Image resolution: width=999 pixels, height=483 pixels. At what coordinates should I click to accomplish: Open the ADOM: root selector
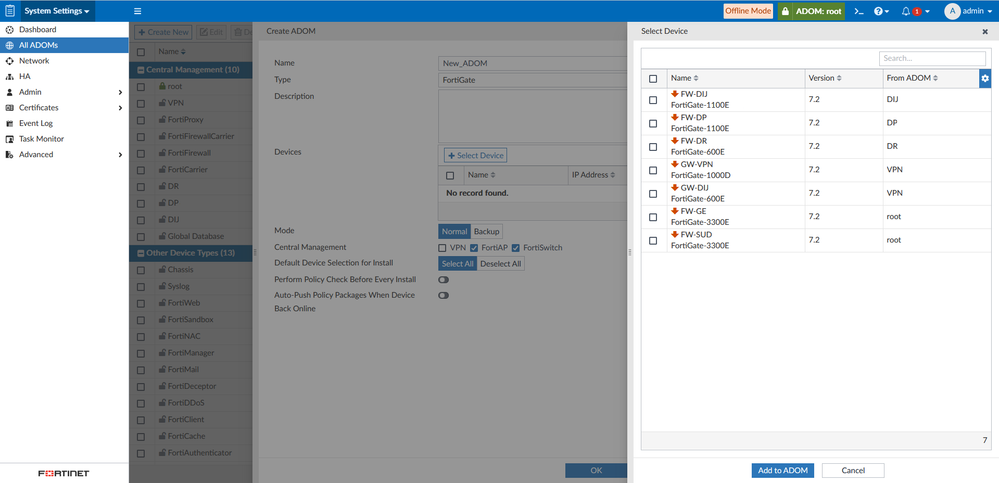812,11
